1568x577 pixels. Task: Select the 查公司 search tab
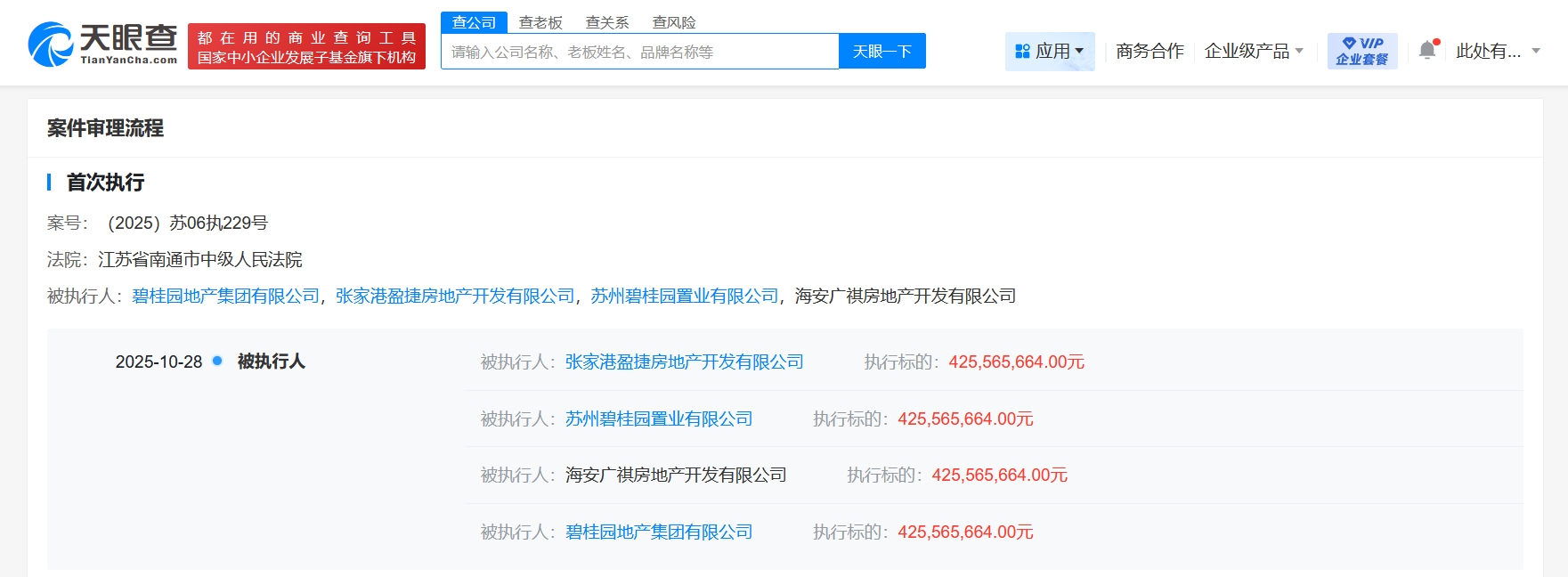(474, 22)
